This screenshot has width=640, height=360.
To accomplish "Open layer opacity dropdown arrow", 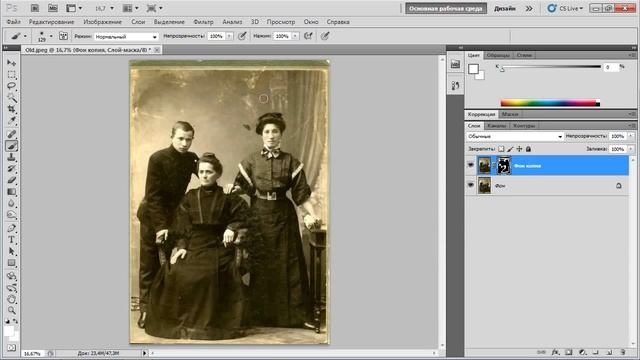I will [631, 136].
